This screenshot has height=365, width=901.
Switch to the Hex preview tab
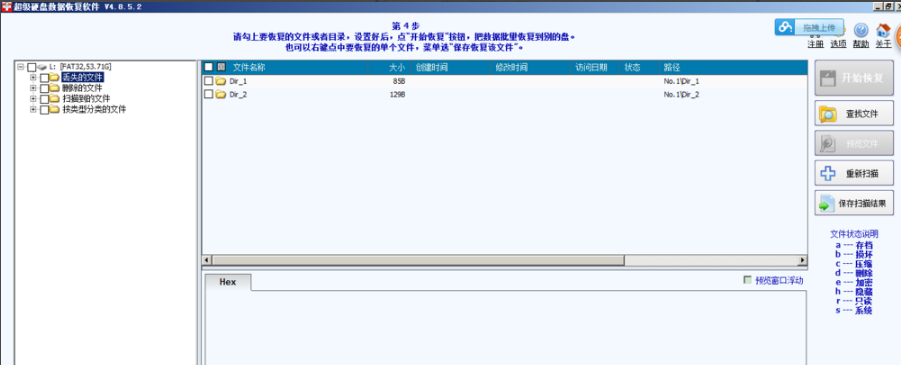pyautogui.click(x=228, y=283)
